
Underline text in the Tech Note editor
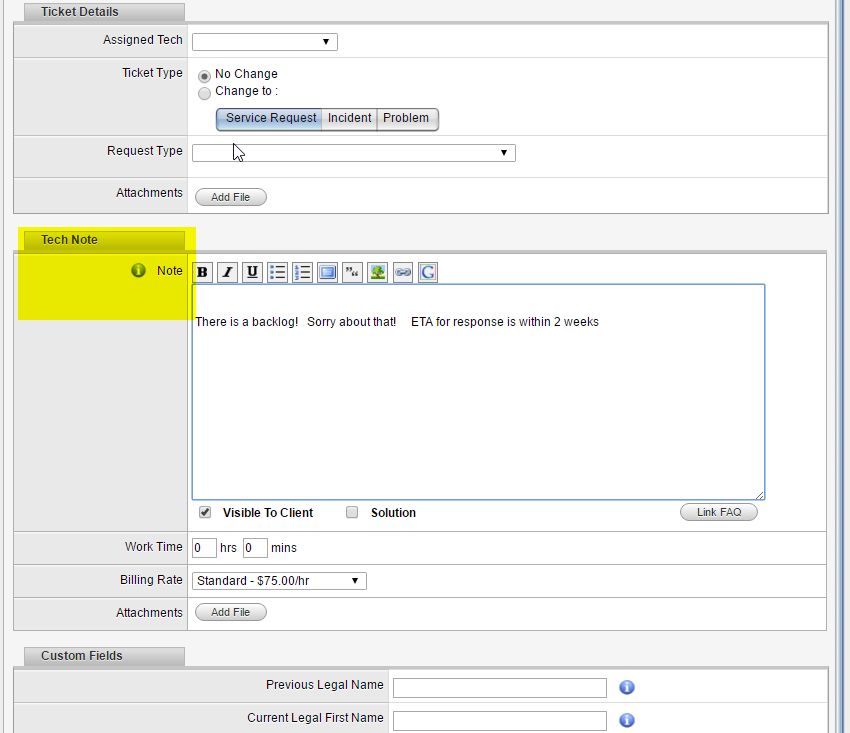click(x=252, y=272)
